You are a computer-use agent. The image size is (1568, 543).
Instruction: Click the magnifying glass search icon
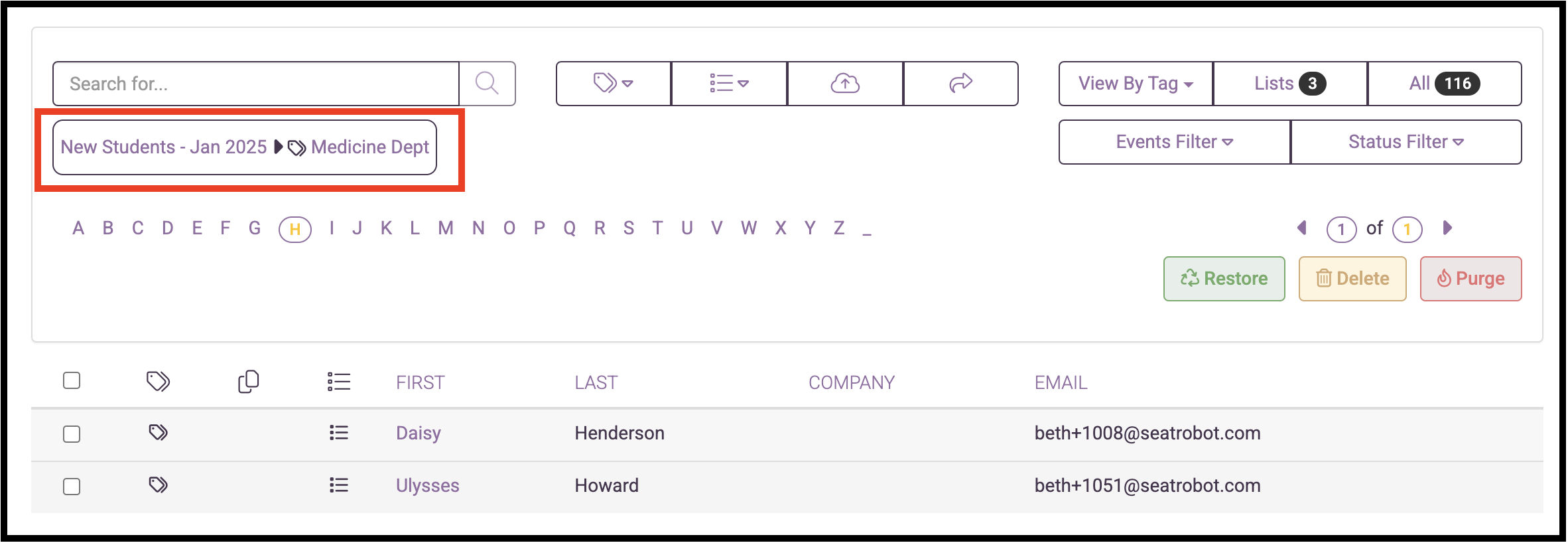click(487, 84)
